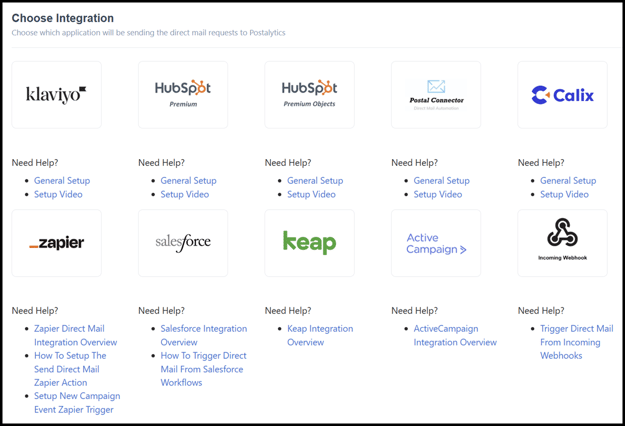Image resolution: width=625 pixels, height=426 pixels.
Task: Open Trigger Direct Mail From Incoming Webhooks link
Action: pyautogui.click(x=577, y=342)
